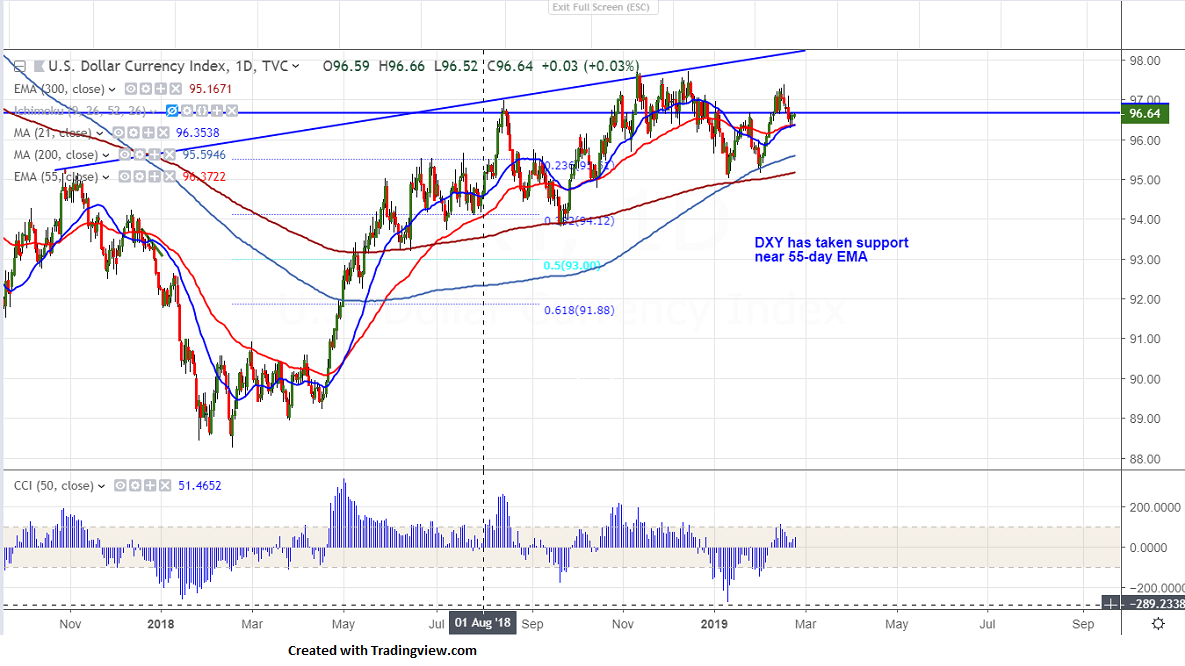Click the 98.00 price axis label
Image resolution: width=1185 pixels, height=666 pixels.
click(x=1144, y=60)
